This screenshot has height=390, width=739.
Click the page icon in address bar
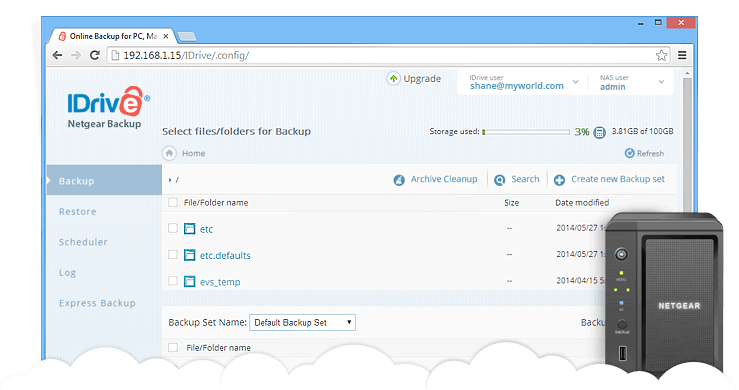115,55
